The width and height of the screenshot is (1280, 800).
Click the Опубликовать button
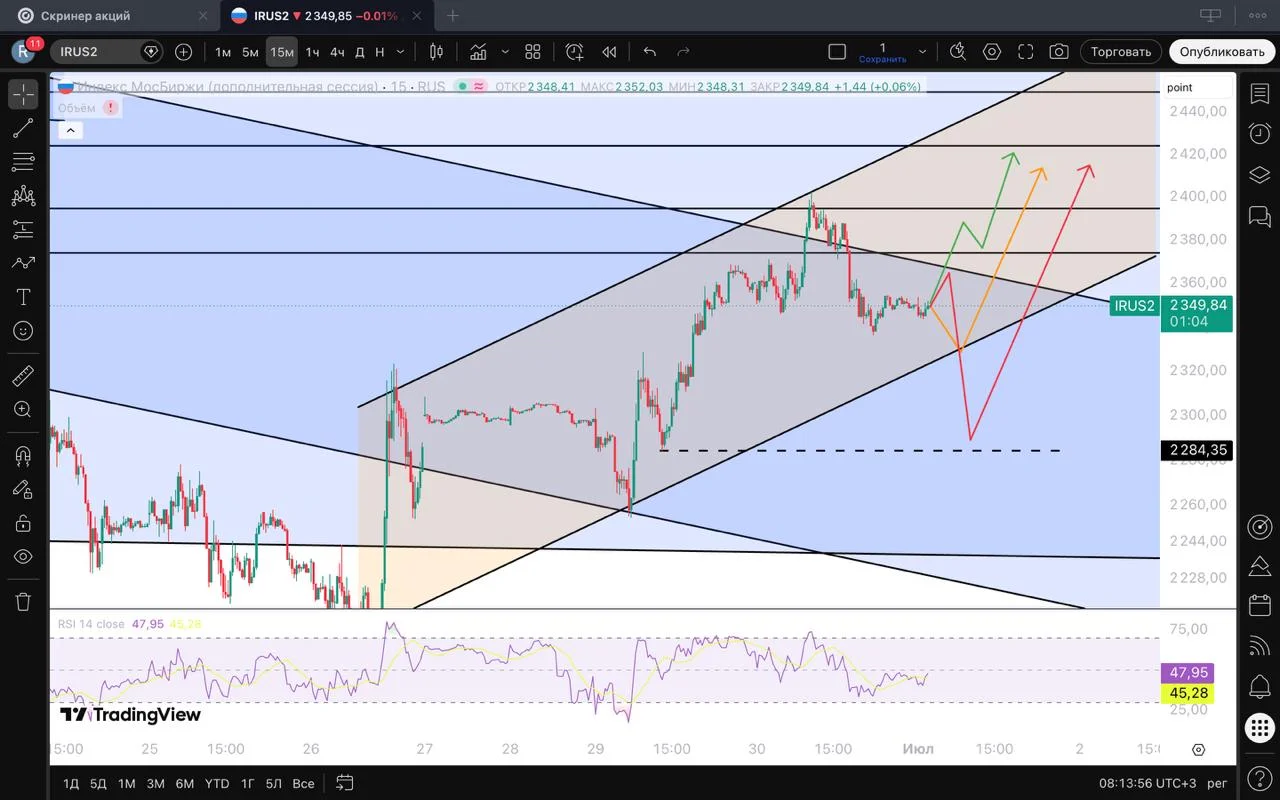click(1221, 52)
